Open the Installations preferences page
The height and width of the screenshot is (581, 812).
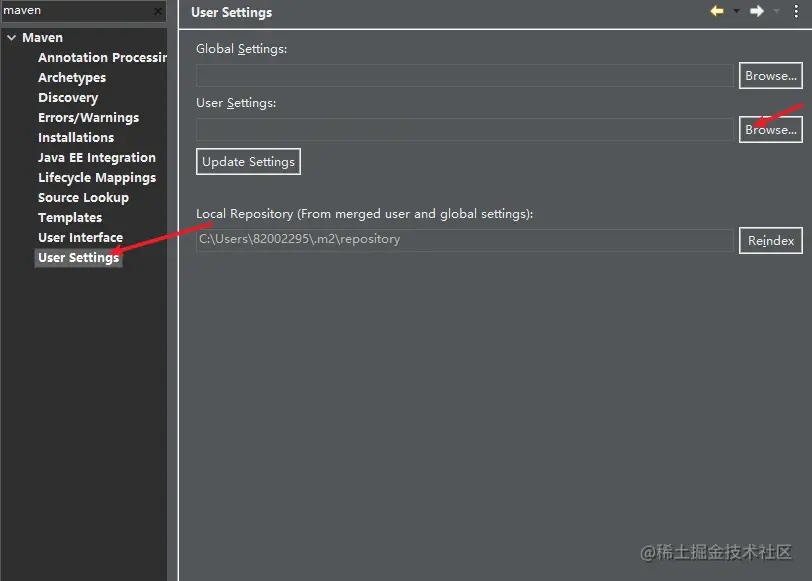pyautogui.click(x=76, y=138)
